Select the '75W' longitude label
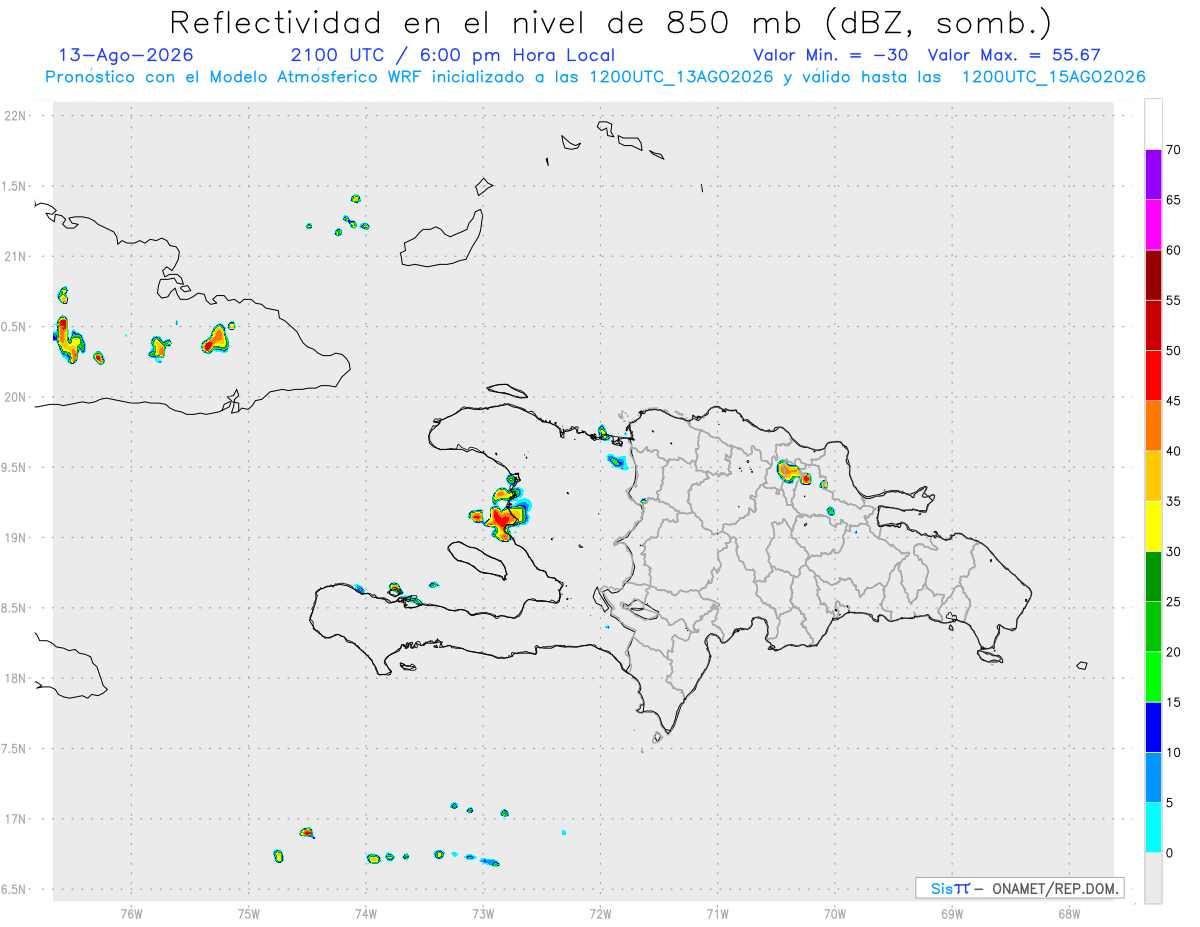 pos(249,913)
